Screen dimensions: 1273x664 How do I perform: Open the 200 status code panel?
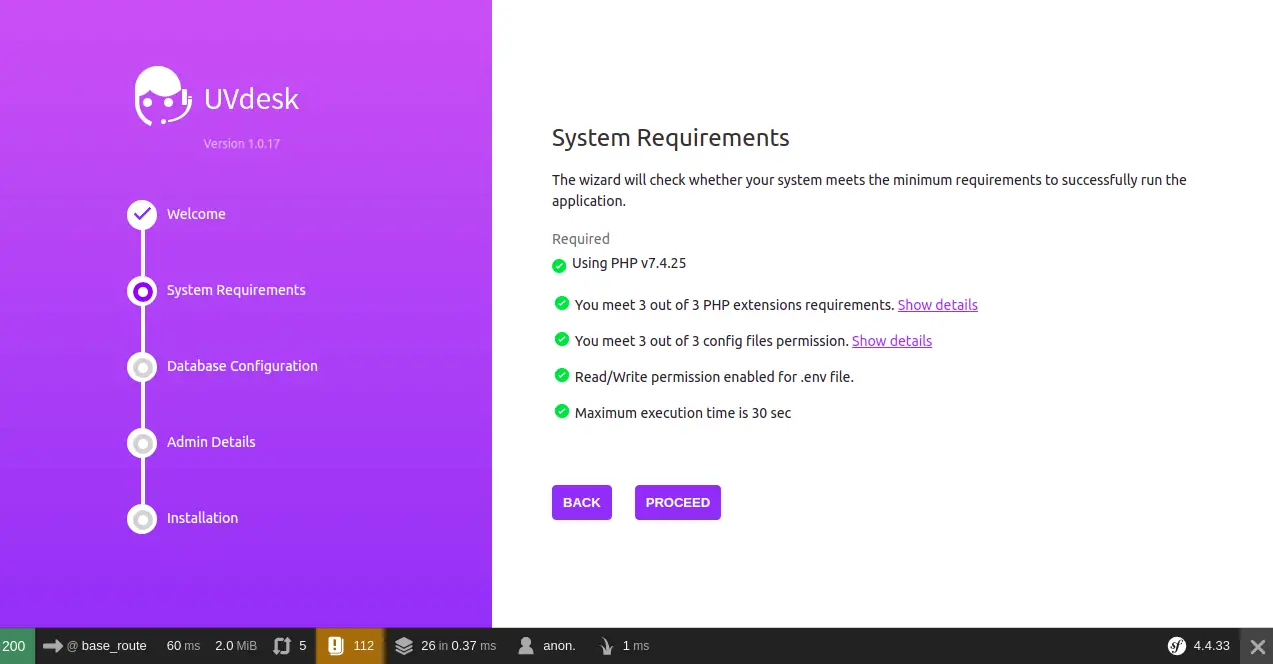(15, 646)
